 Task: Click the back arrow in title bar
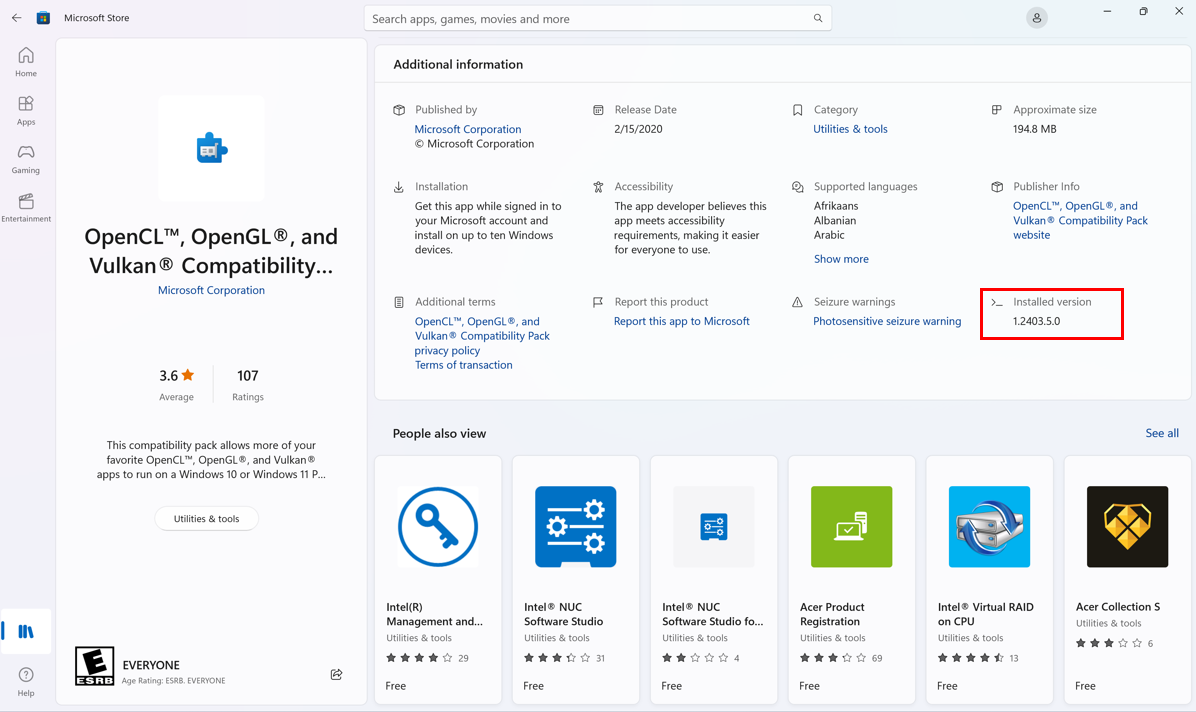coord(16,18)
